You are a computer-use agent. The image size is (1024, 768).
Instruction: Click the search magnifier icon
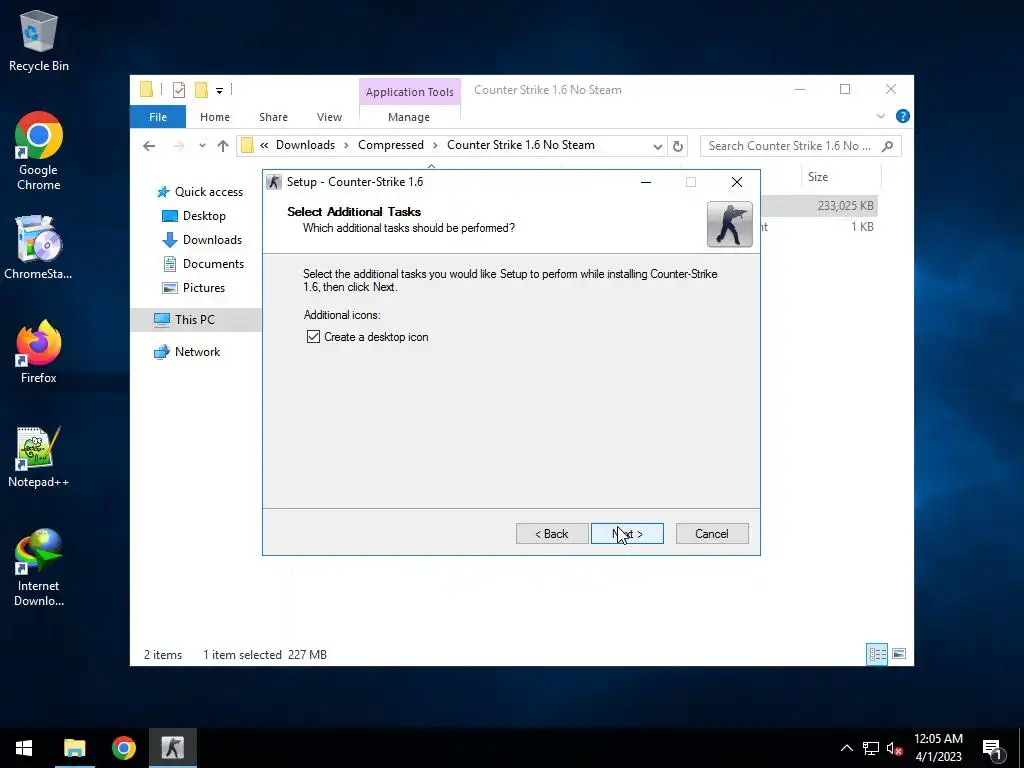pyautogui.click(x=888, y=146)
